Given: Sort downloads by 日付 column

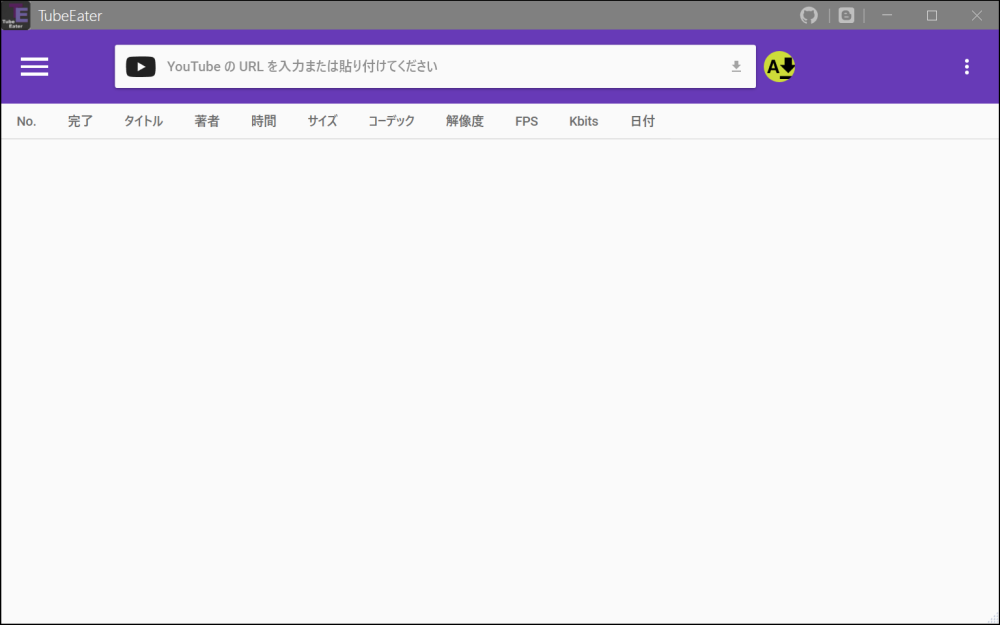Looking at the screenshot, I should tap(642, 121).
